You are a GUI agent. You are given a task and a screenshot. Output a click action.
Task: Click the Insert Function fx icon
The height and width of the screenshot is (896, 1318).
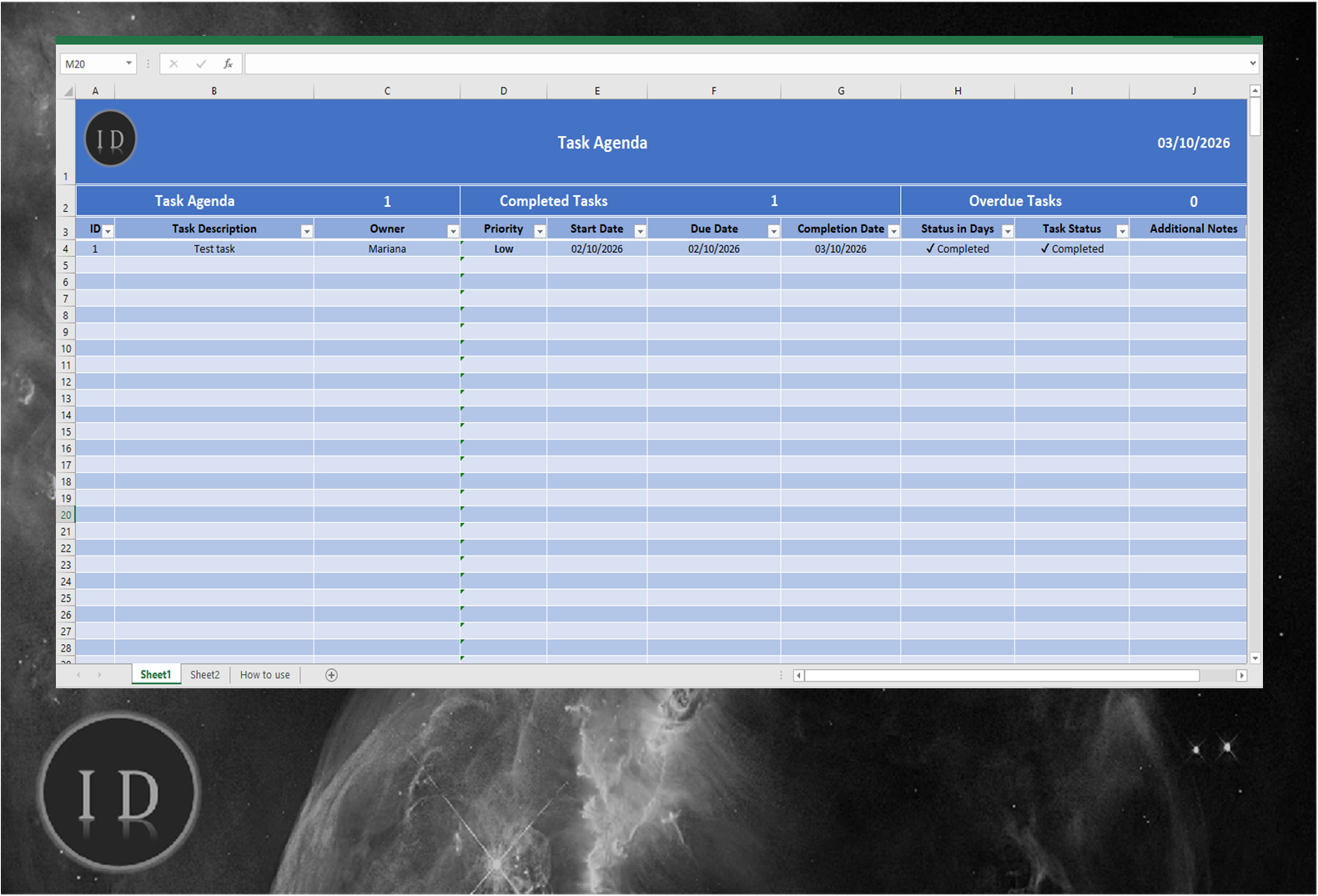pyautogui.click(x=228, y=63)
